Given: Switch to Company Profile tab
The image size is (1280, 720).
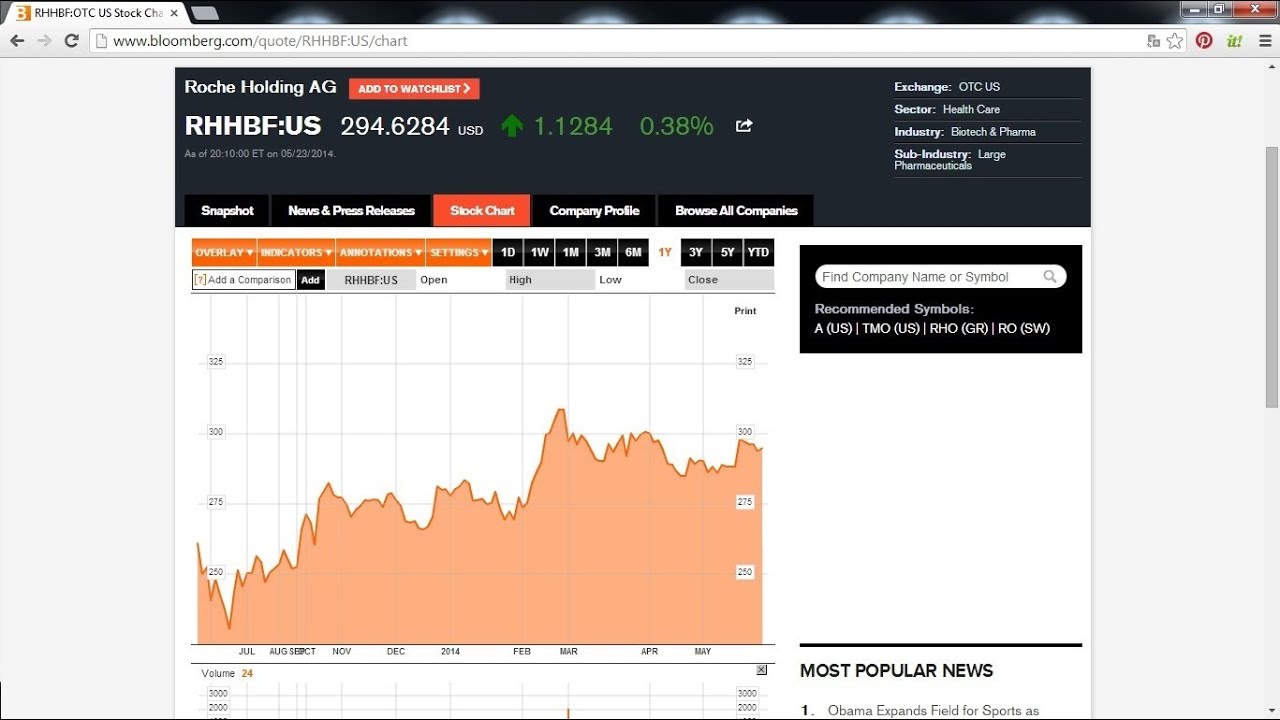Looking at the screenshot, I should (594, 211).
